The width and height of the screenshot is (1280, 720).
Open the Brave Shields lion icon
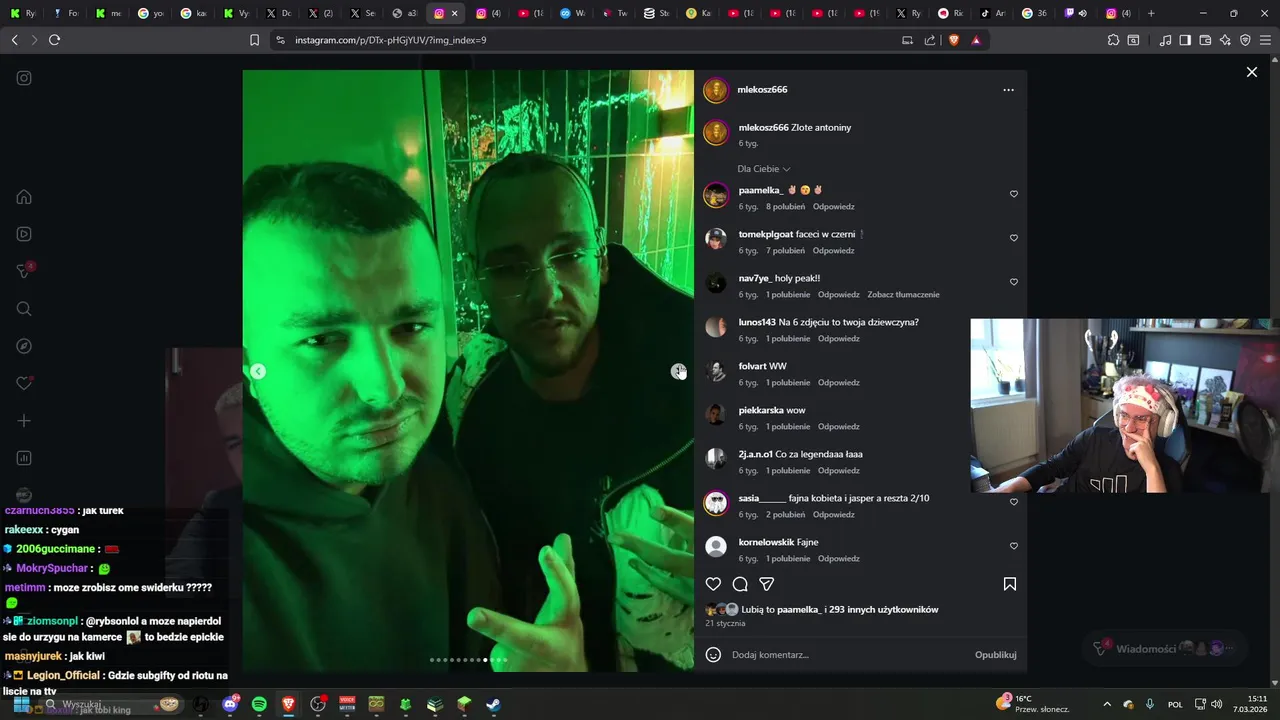tap(953, 40)
